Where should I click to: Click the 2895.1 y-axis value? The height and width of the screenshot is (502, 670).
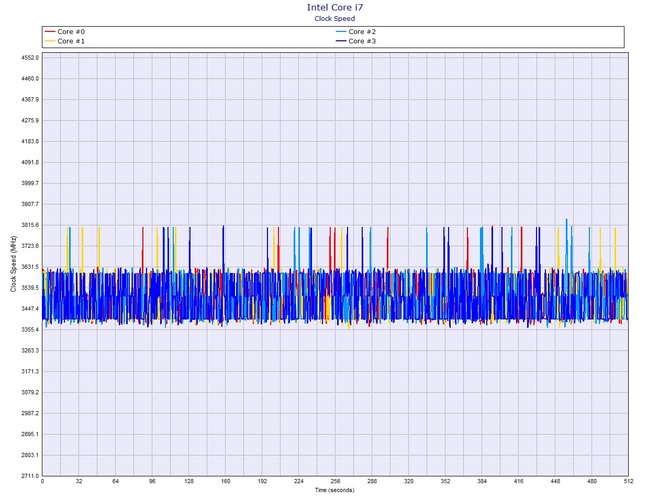[30, 434]
